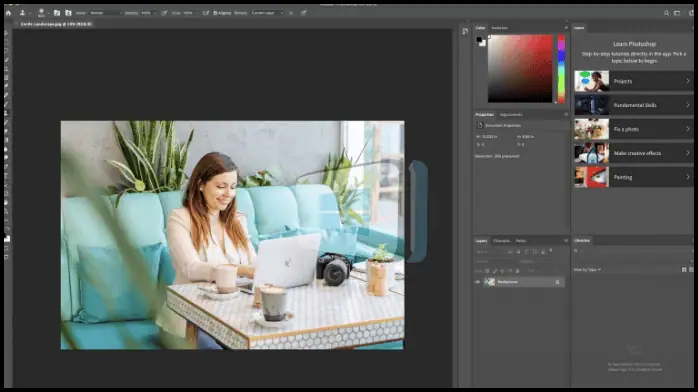Switch to the Color panel tab
Image resolution: width=698 pixels, height=392 pixels.
[x=480, y=28]
